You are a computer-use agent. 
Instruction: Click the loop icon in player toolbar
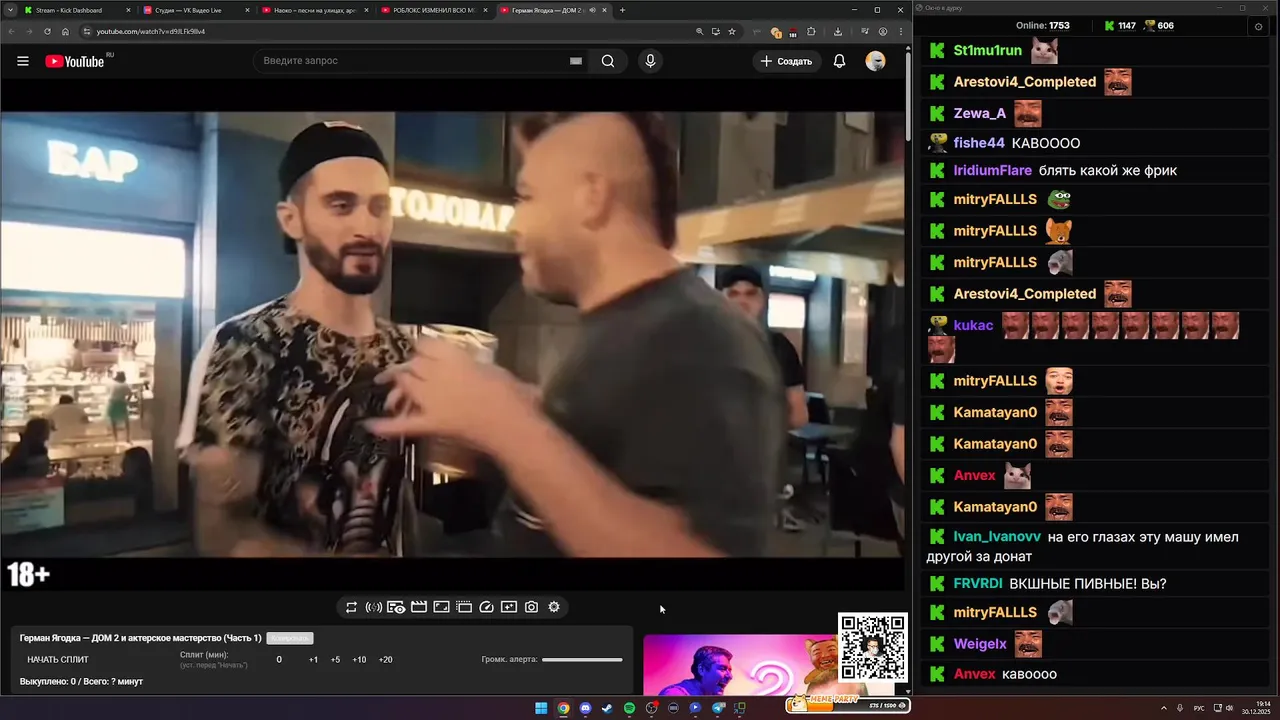click(x=351, y=607)
